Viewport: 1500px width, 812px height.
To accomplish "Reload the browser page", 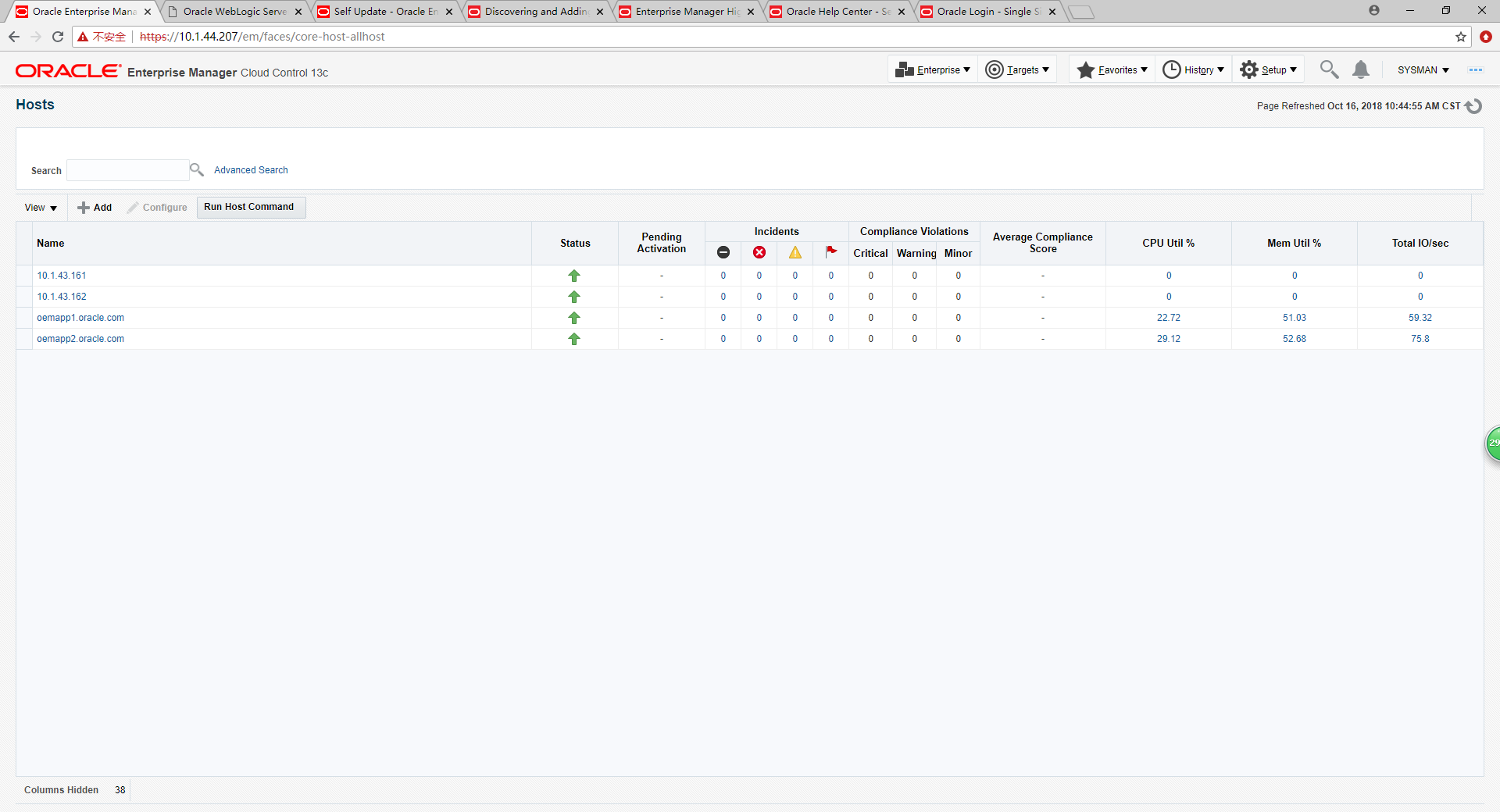I will 57,37.
